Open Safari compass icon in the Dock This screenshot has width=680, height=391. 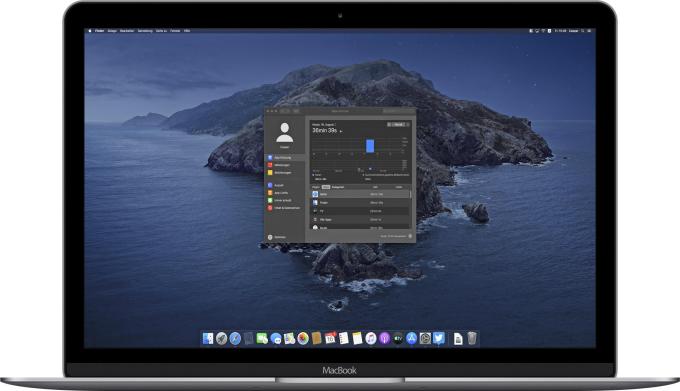(x=235, y=338)
